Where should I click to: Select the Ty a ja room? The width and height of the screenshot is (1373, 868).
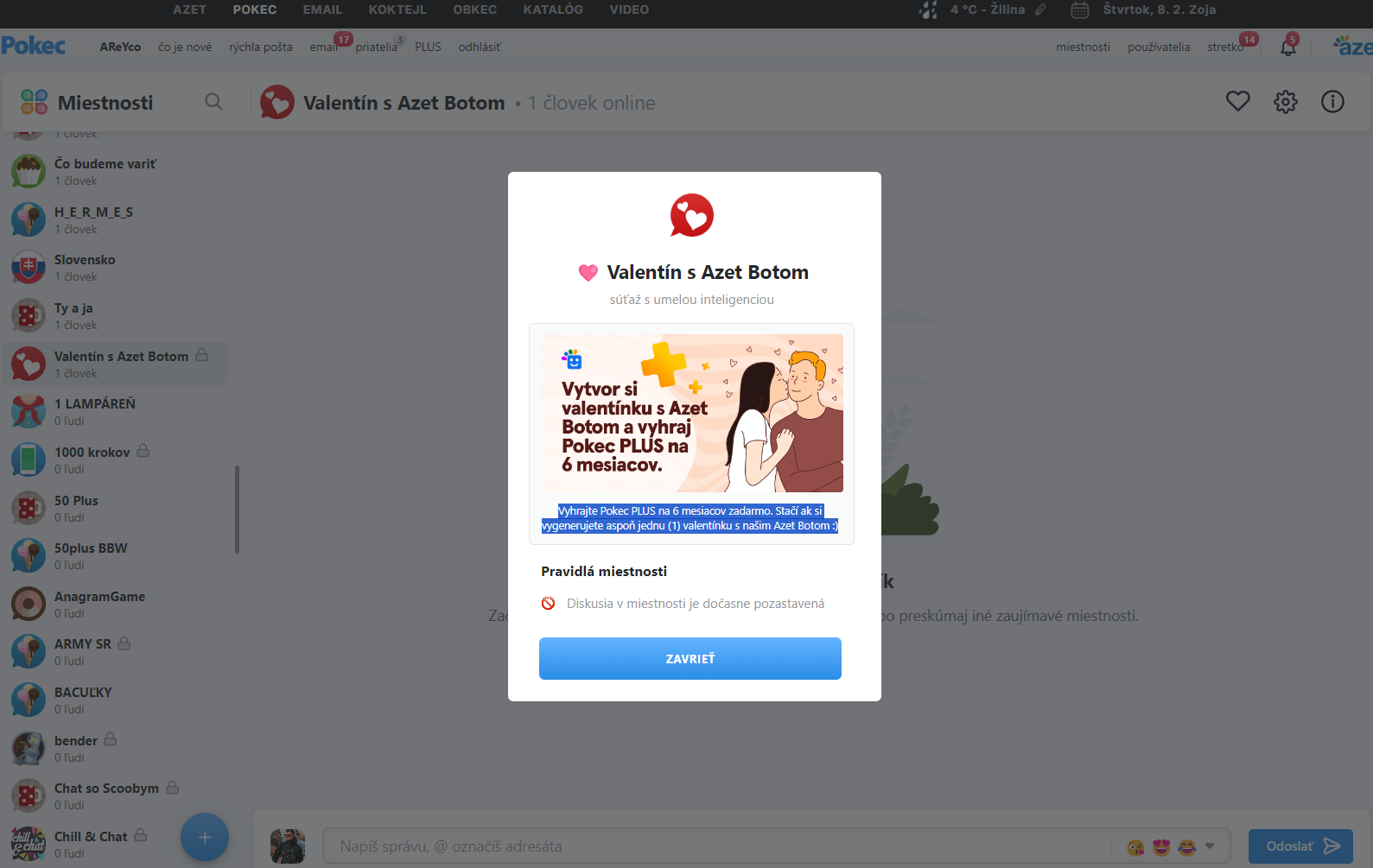coord(114,315)
